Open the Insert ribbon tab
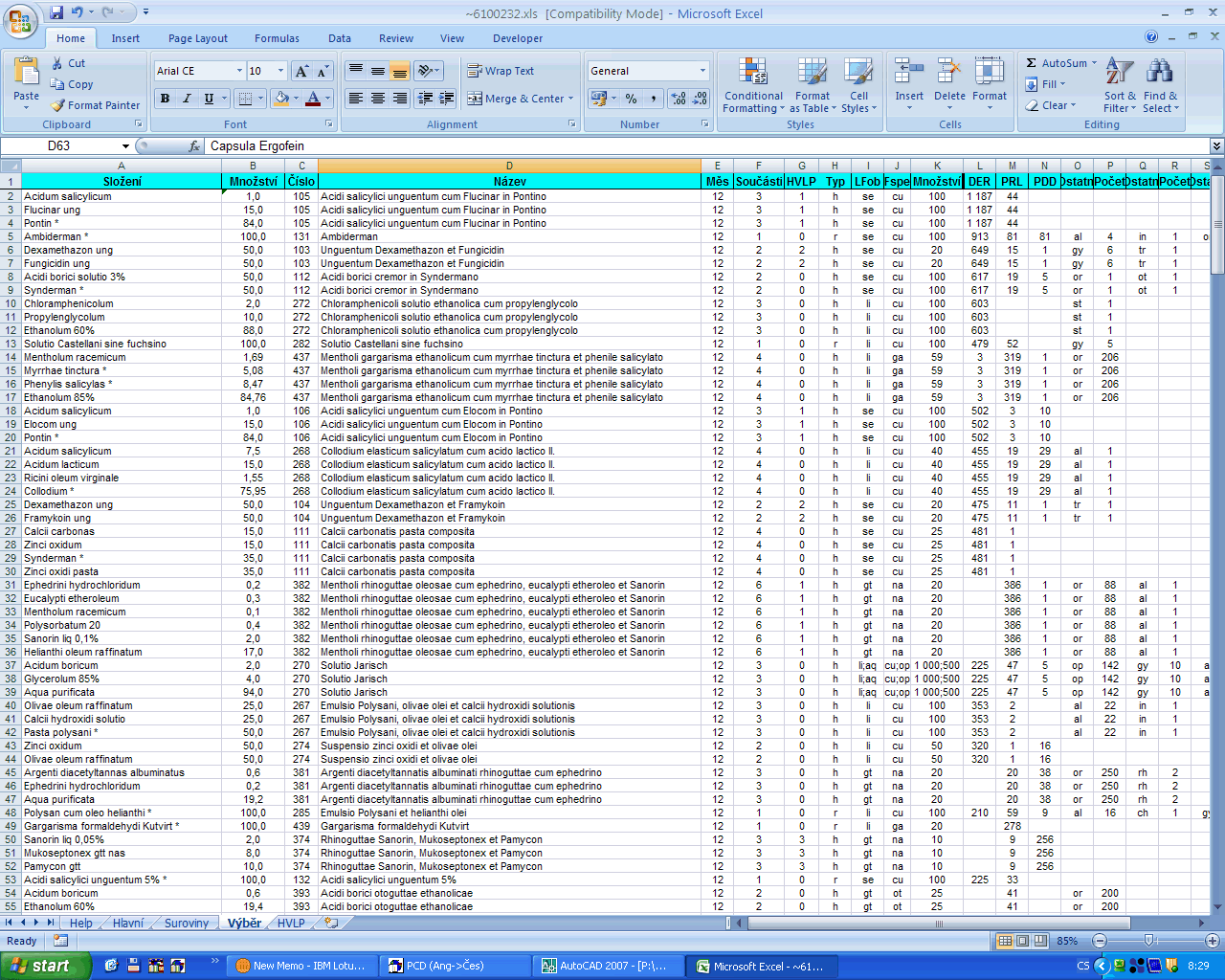1225x980 pixels. coord(125,38)
